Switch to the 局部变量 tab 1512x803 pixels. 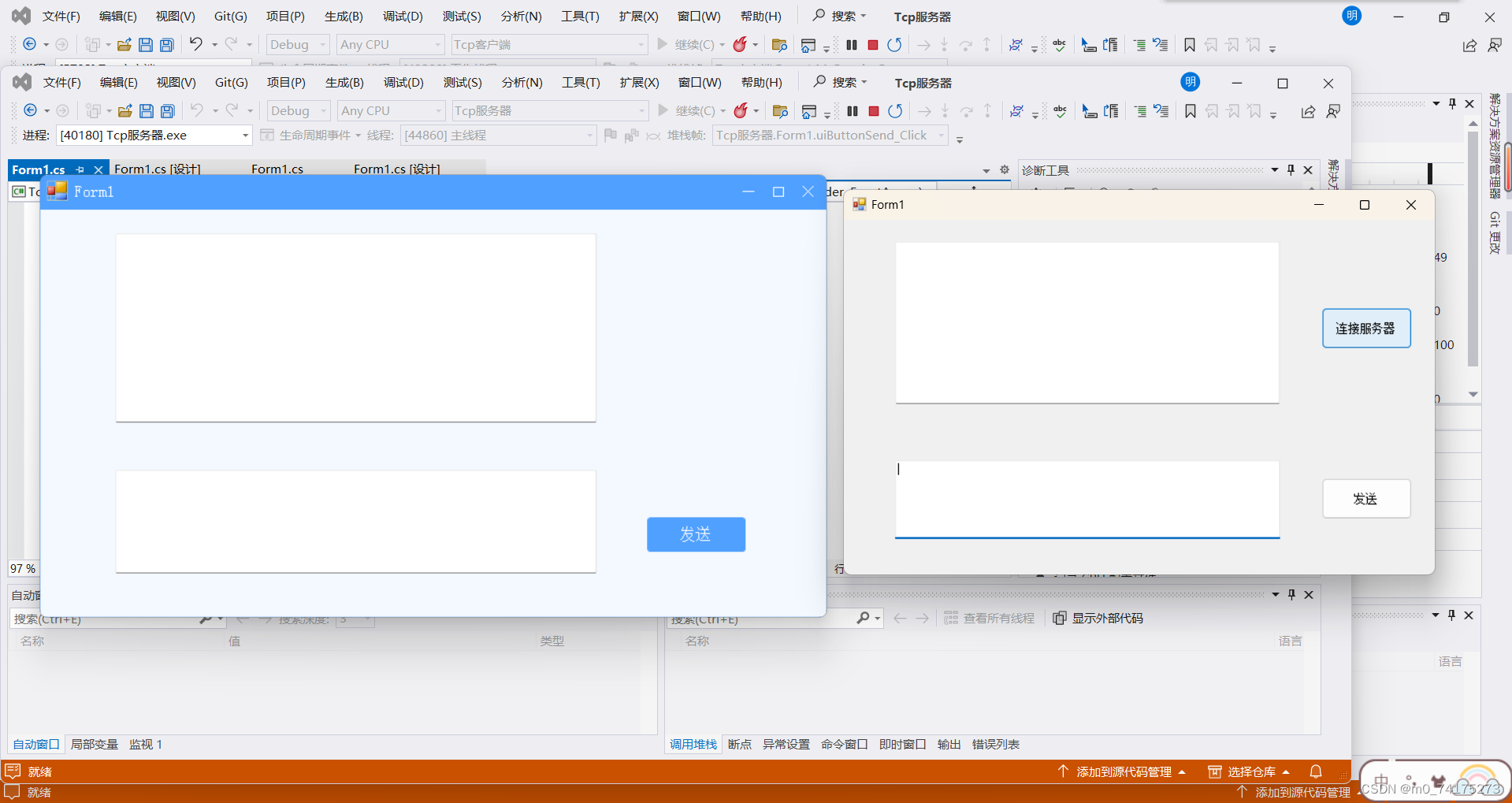94,744
